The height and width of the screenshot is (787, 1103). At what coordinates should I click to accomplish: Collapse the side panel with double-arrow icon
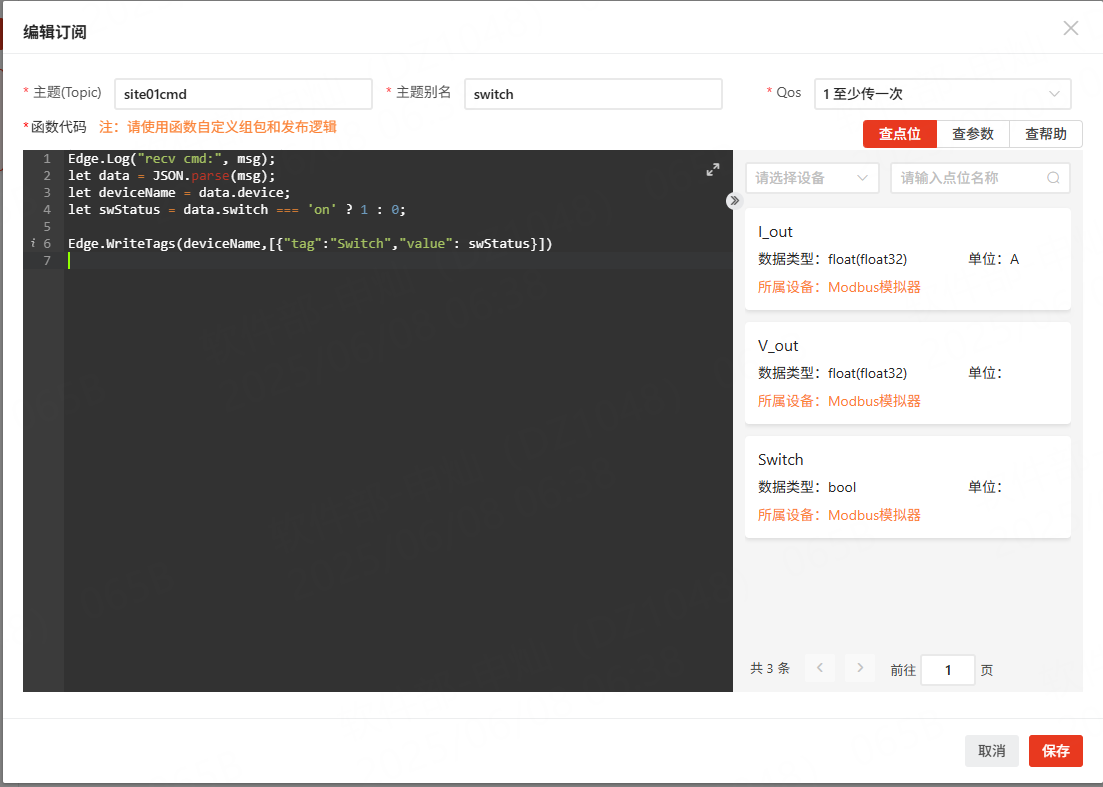[x=734, y=200]
